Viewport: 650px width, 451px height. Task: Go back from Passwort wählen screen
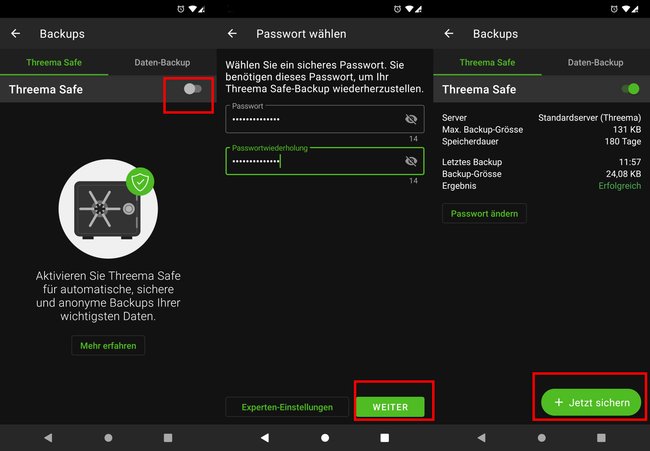click(x=232, y=34)
